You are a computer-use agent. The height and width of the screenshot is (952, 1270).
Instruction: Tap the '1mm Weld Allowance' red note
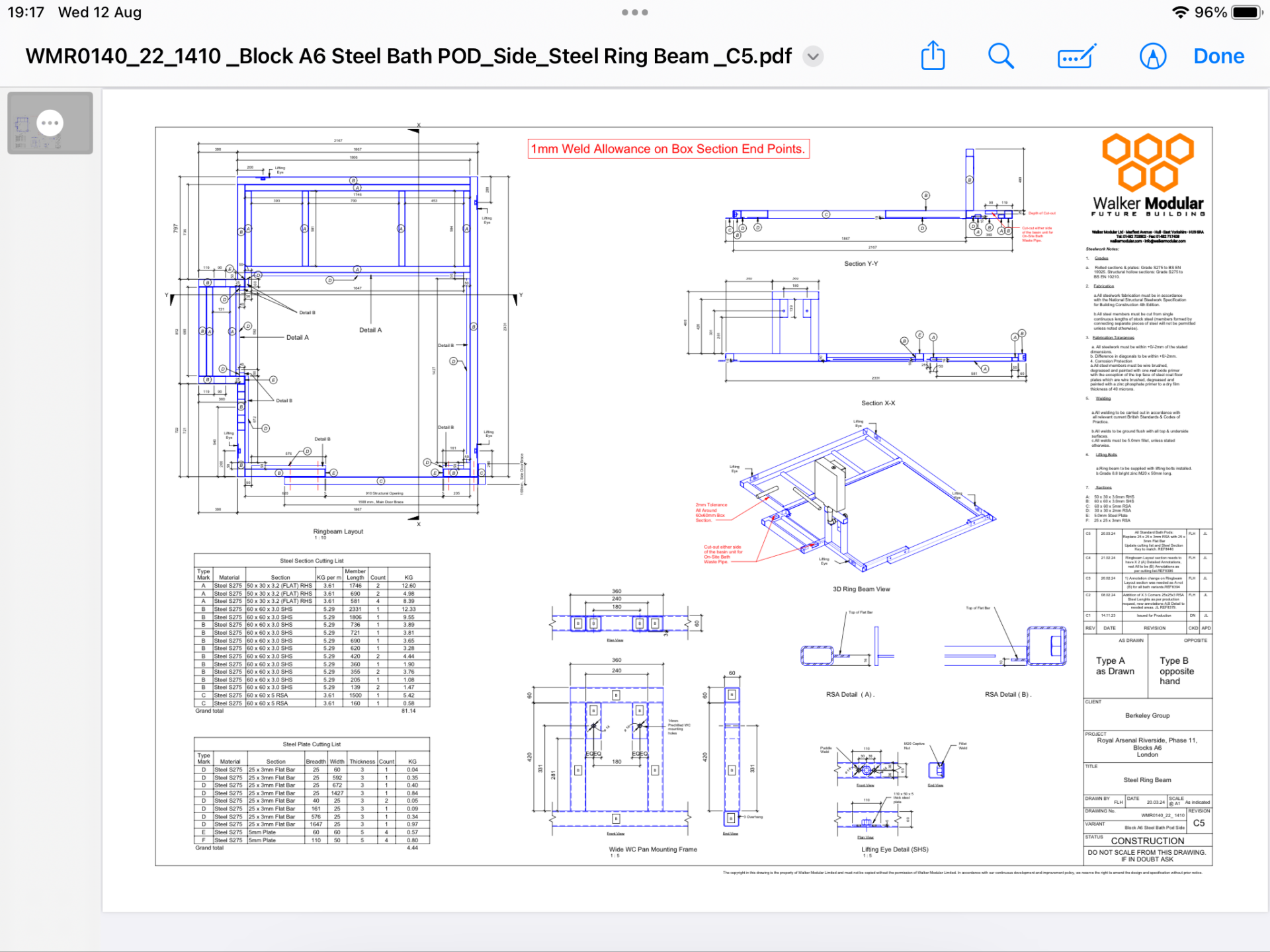click(668, 149)
